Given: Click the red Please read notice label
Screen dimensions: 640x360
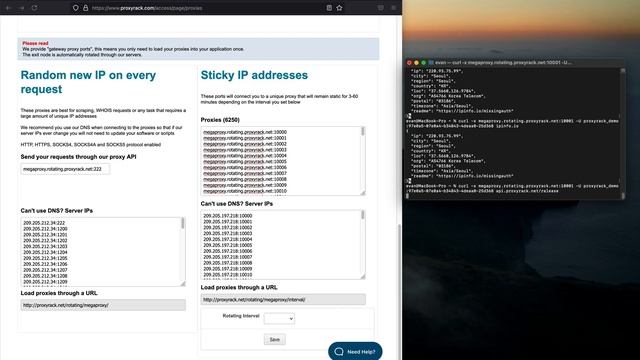Looking at the screenshot, I should pos(35,43).
